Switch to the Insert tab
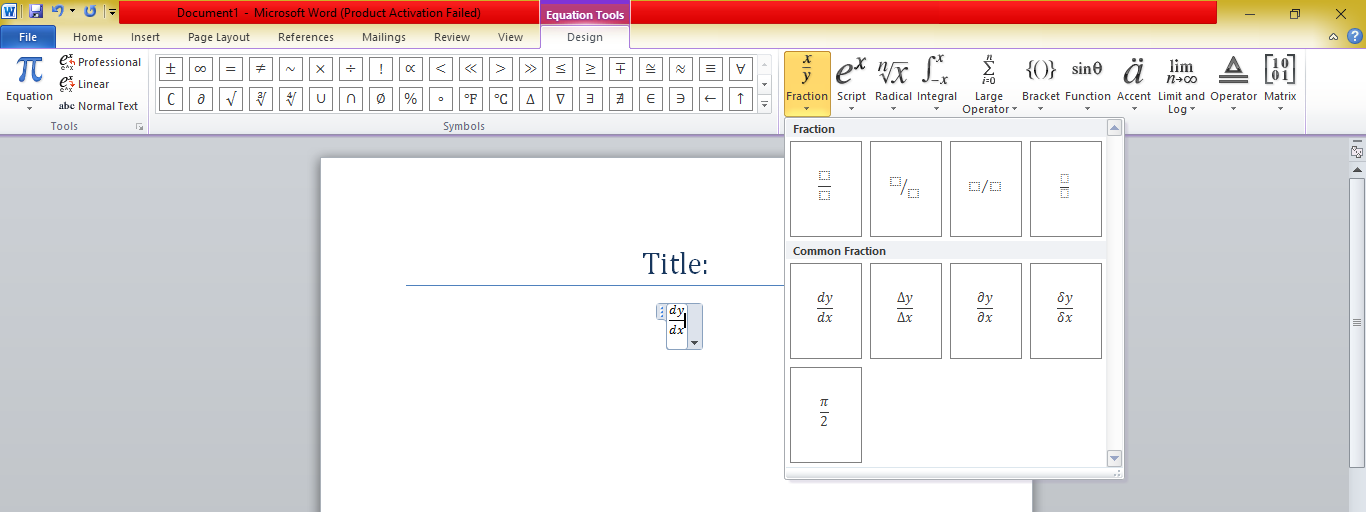This screenshot has width=1366, height=512. point(145,37)
